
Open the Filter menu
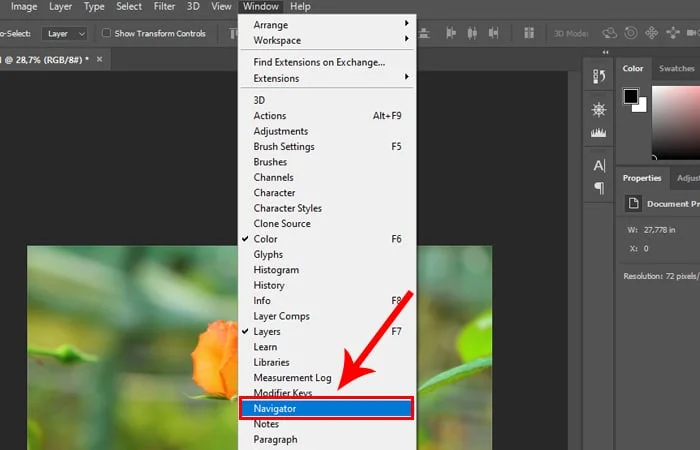pyautogui.click(x=164, y=7)
